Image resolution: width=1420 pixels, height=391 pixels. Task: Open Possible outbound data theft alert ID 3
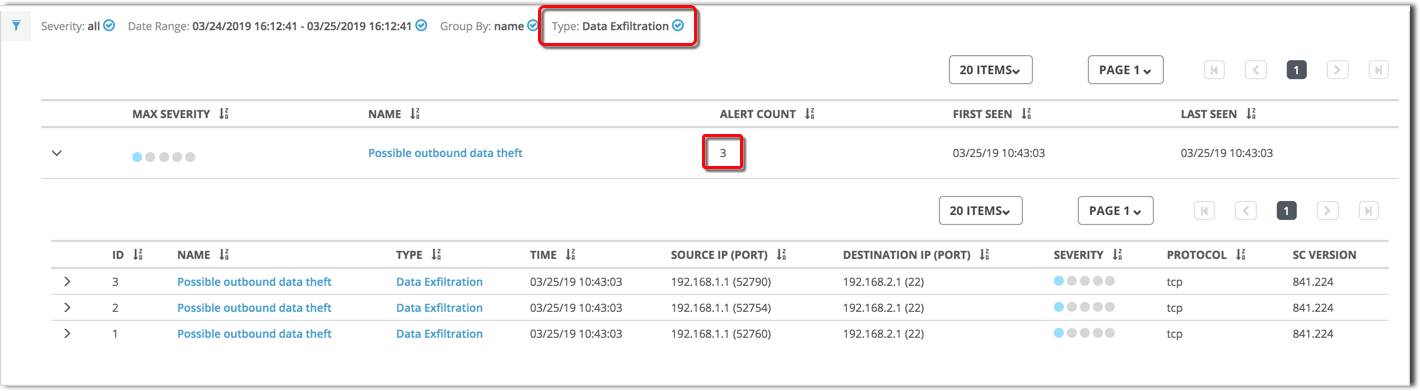click(x=254, y=282)
